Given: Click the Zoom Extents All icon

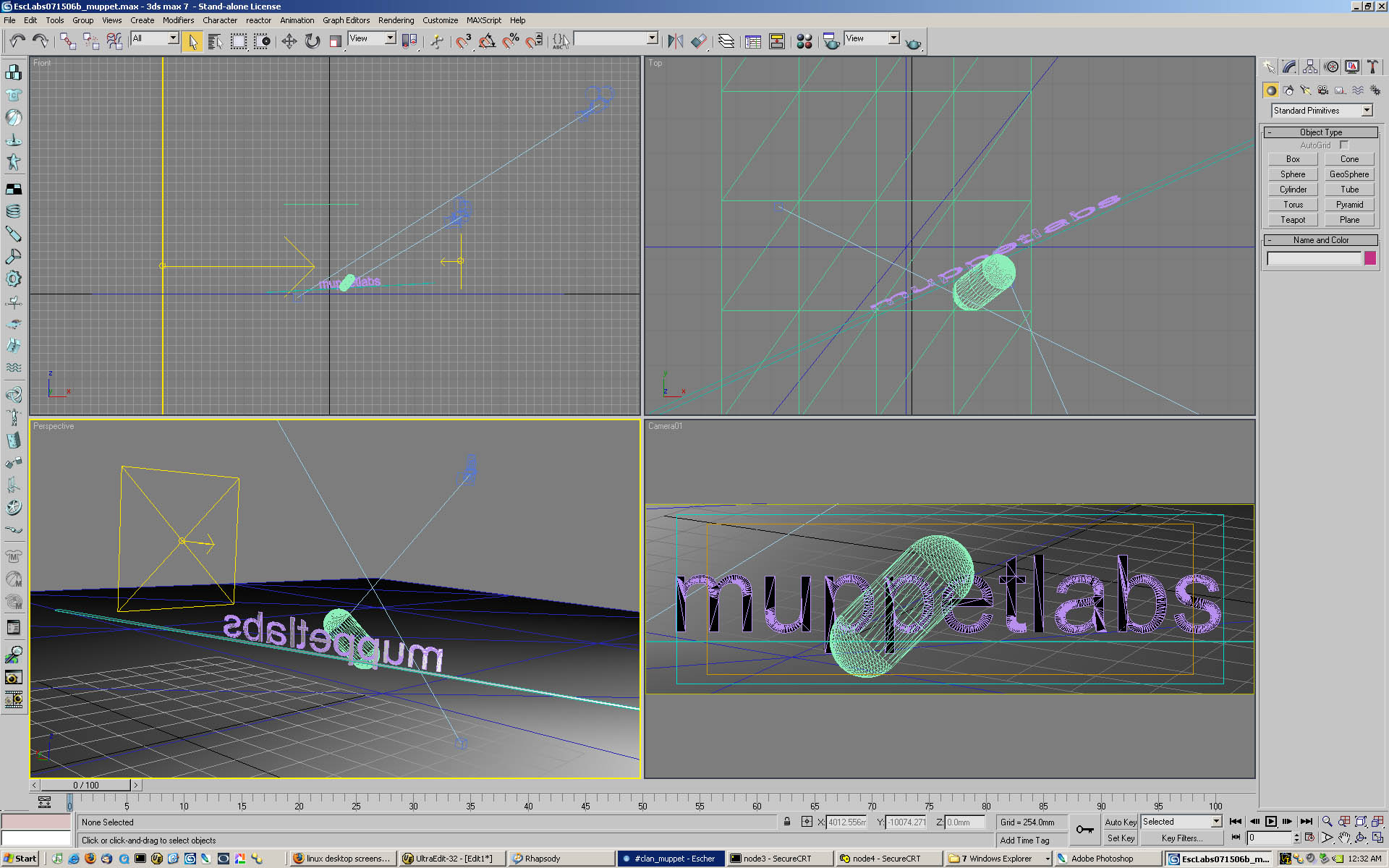Looking at the screenshot, I should 1378,821.
